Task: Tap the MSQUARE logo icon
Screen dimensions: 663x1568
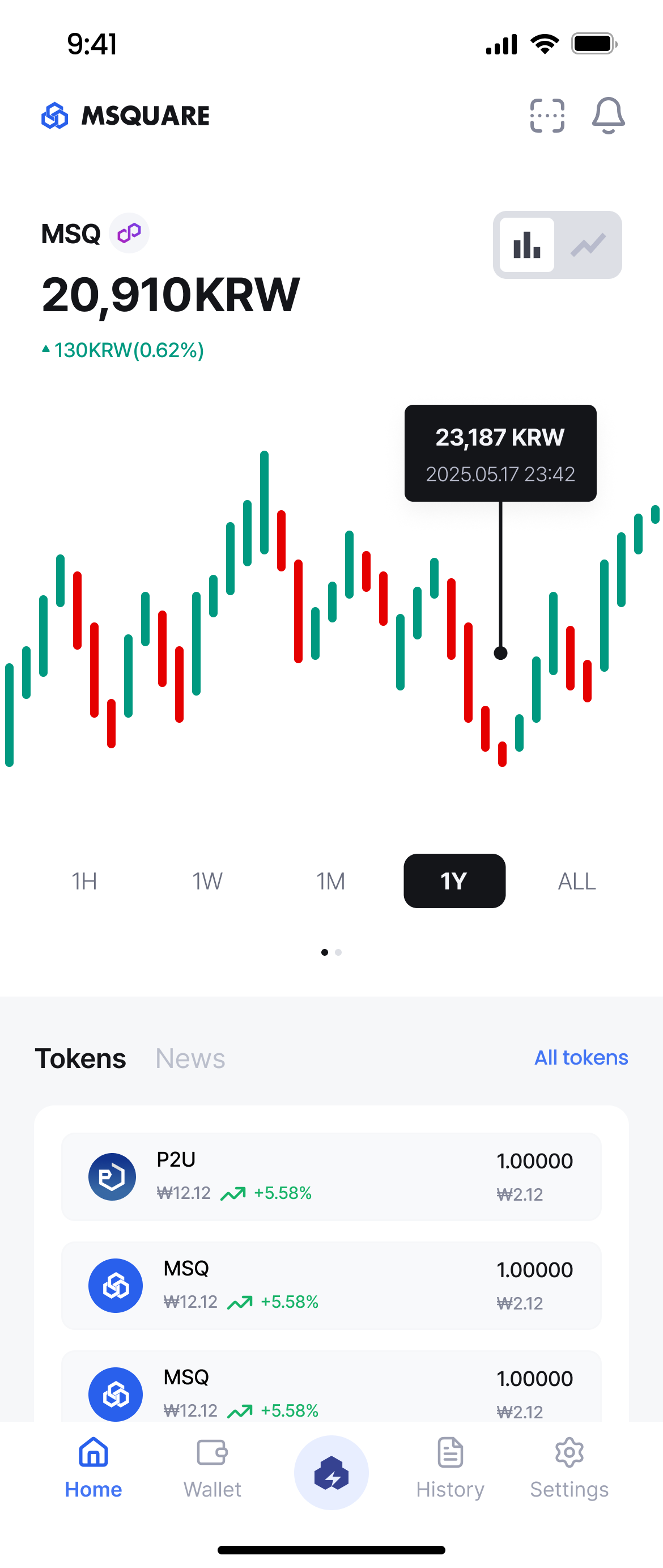Action: click(x=55, y=116)
